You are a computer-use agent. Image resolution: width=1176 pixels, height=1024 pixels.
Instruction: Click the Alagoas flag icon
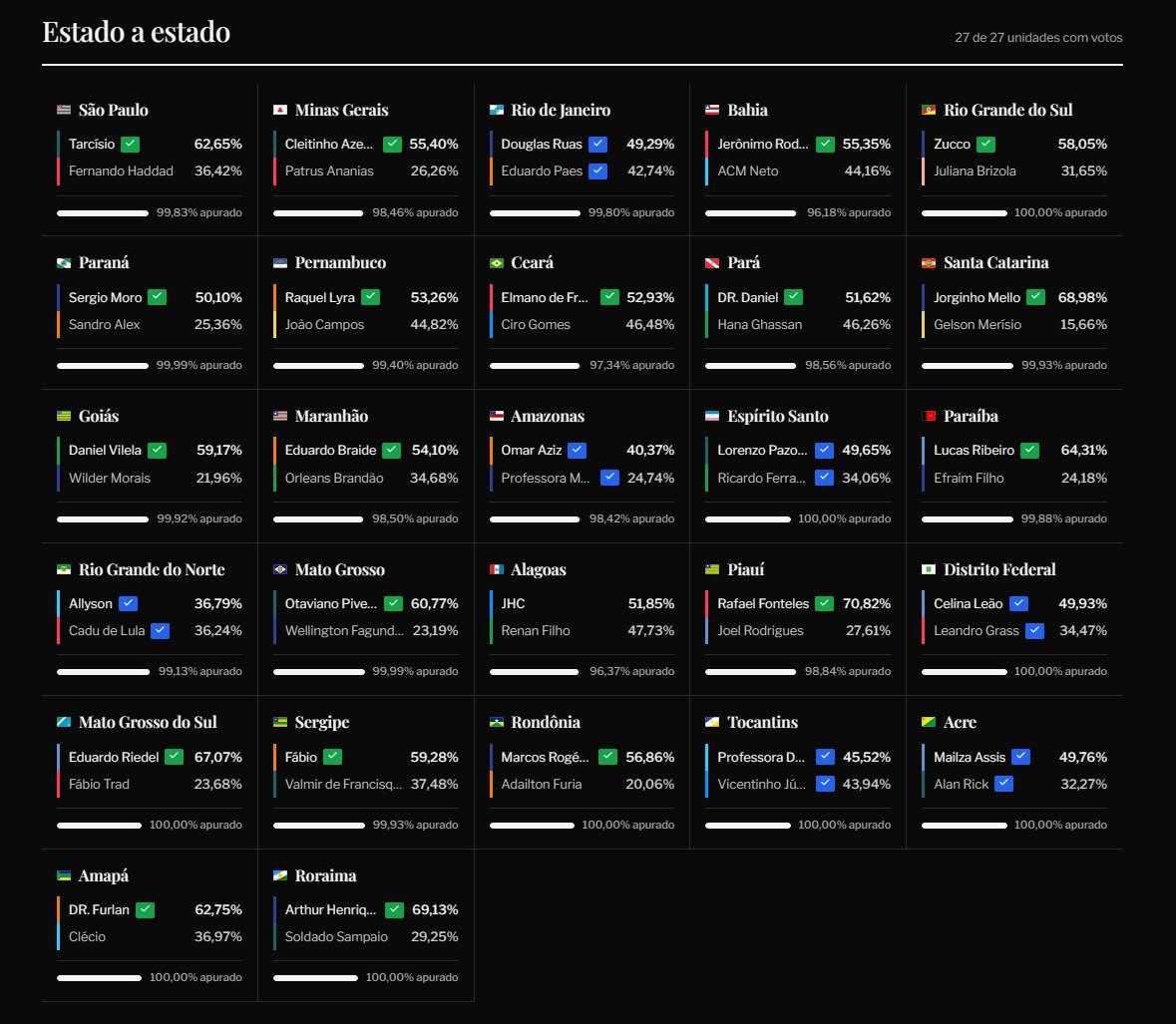tap(497, 569)
